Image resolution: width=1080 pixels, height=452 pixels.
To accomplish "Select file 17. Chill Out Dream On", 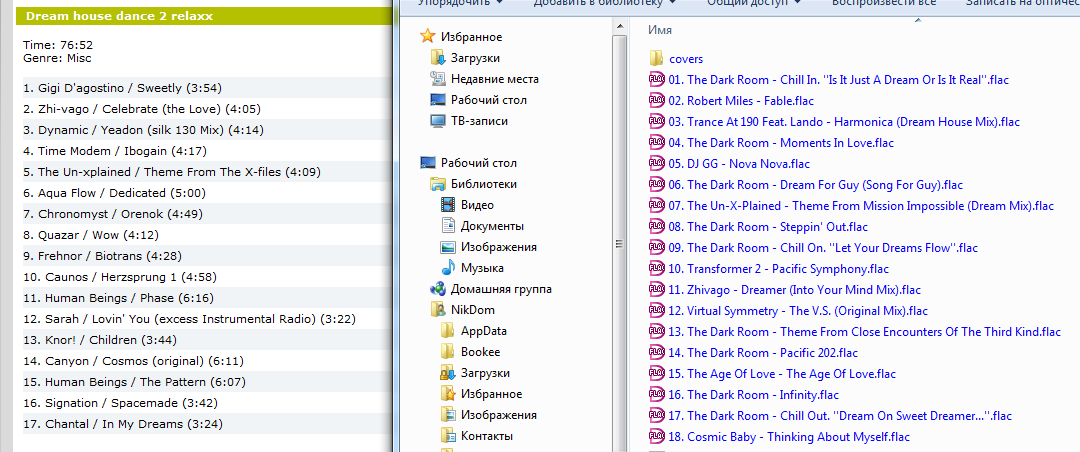I will [x=840, y=416].
